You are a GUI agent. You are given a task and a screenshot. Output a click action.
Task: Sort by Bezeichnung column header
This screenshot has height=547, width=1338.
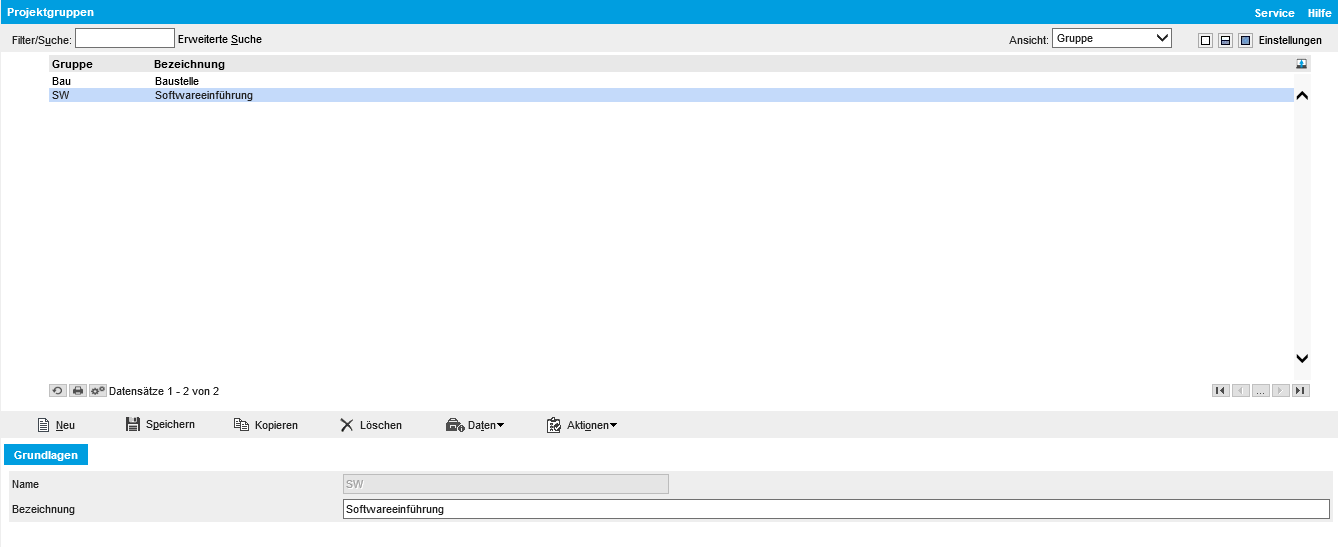click(189, 64)
